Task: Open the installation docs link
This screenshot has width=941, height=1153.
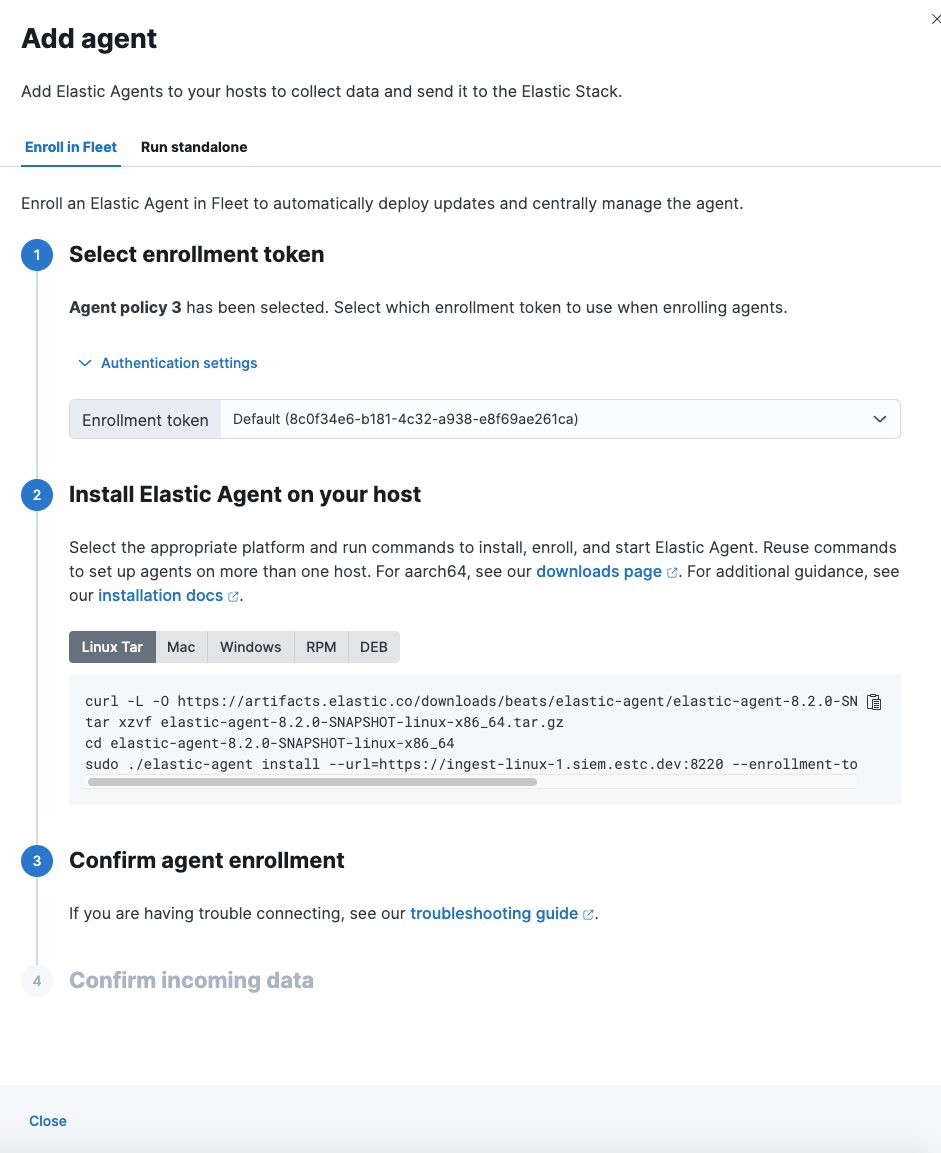Action: click(160, 595)
